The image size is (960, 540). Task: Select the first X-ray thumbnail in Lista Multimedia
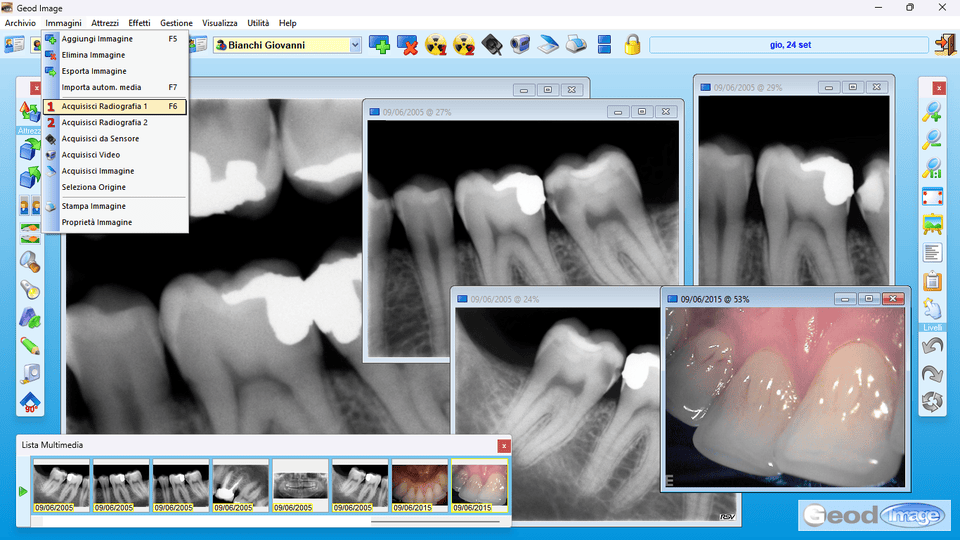point(61,486)
